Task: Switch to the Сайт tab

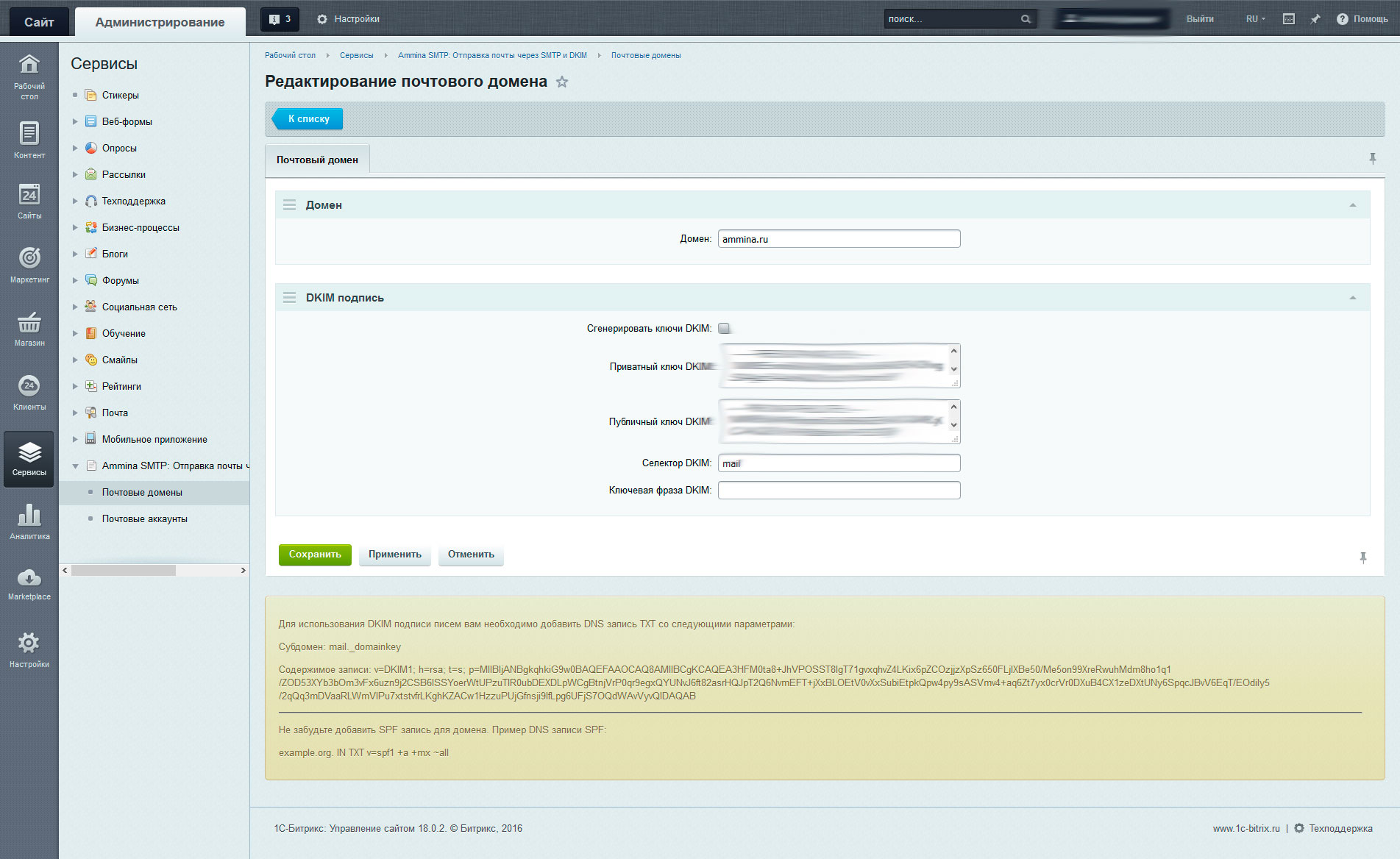Action: pos(39,21)
